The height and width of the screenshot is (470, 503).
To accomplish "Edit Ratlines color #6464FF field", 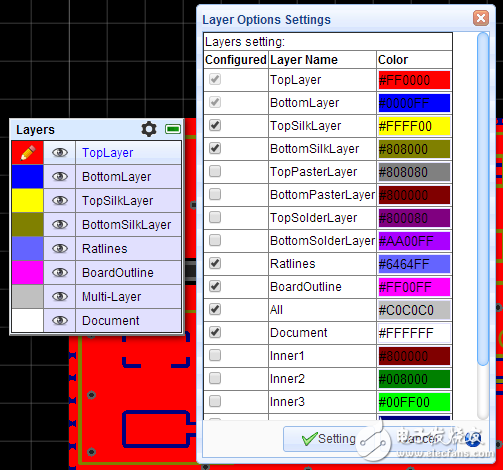I will click(x=414, y=264).
